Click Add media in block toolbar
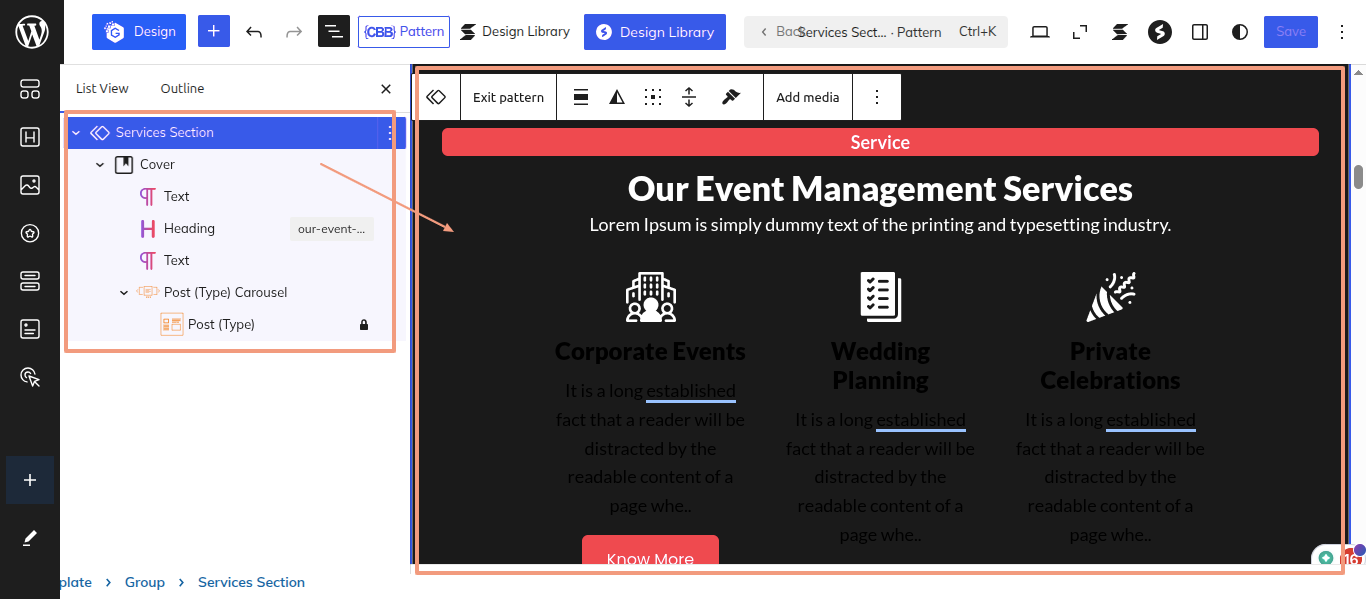The width and height of the screenshot is (1366, 599). (x=807, y=97)
